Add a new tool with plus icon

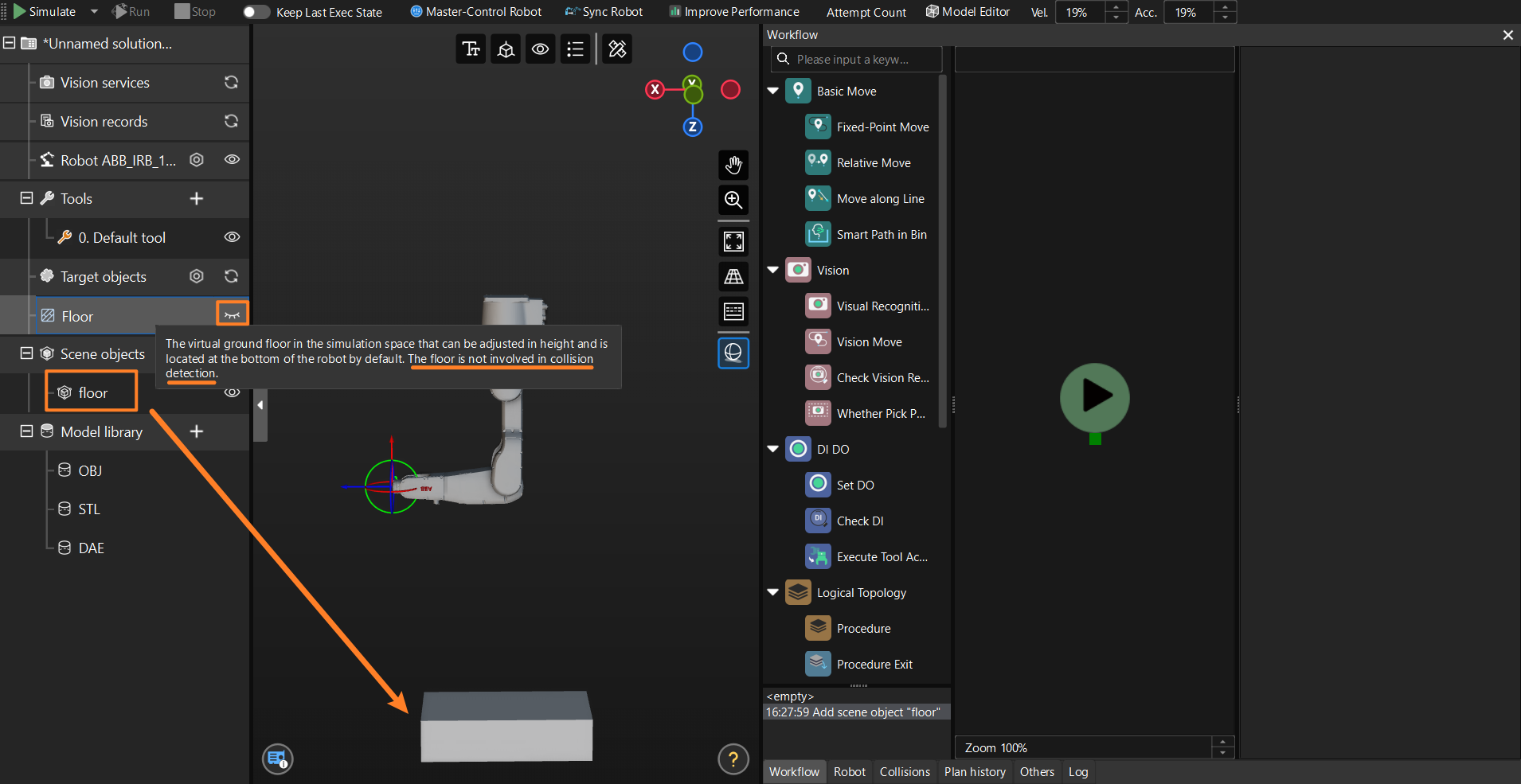pyautogui.click(x=197, y=199)
